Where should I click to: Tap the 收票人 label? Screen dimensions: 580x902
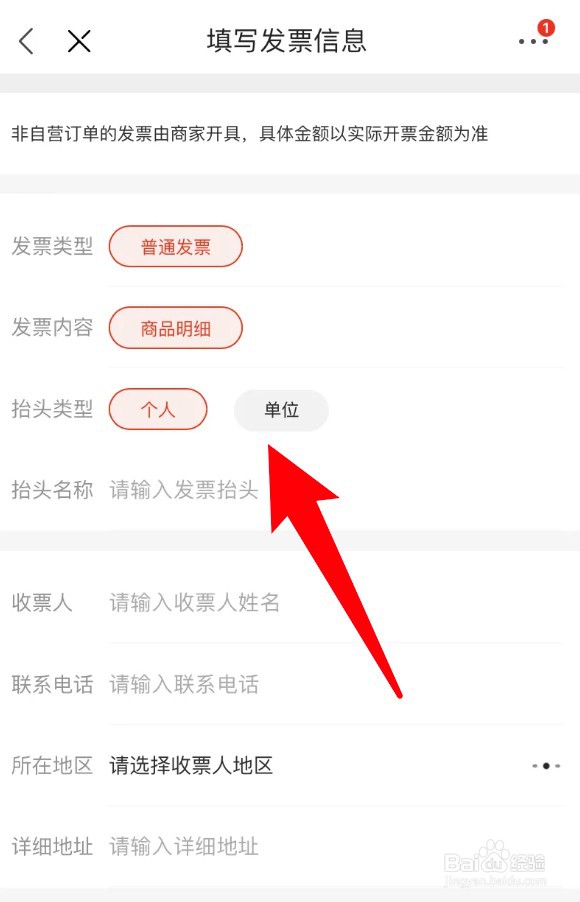pyautogui.click(x=42, y=602)
